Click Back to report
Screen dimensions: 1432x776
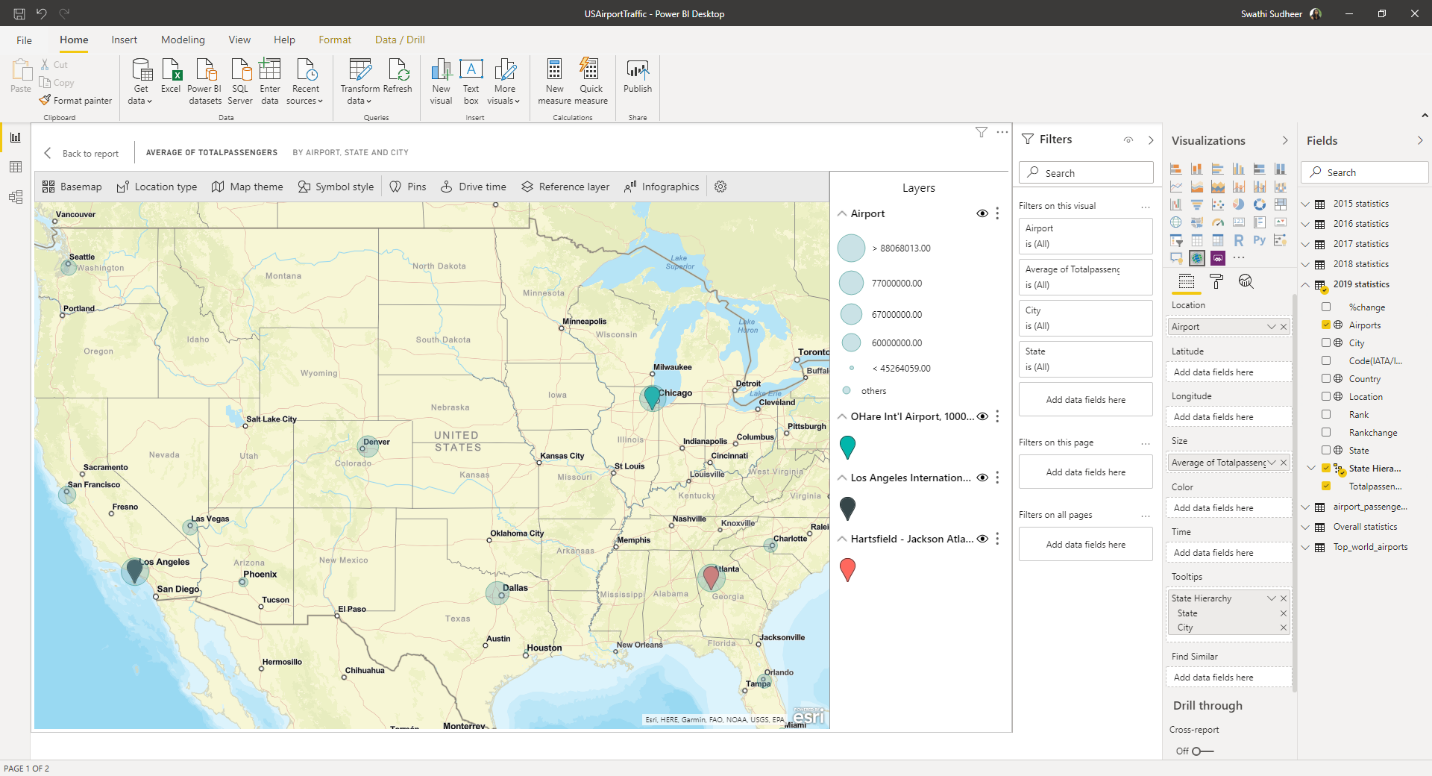point(81,154)
